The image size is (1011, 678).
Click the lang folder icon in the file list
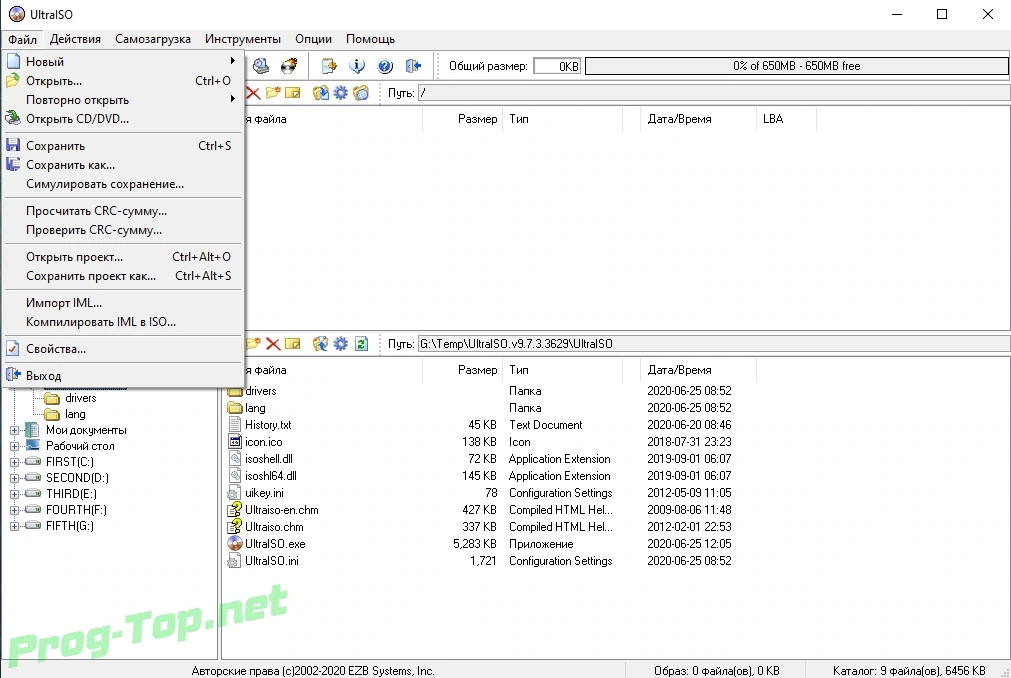pos(235,408)
